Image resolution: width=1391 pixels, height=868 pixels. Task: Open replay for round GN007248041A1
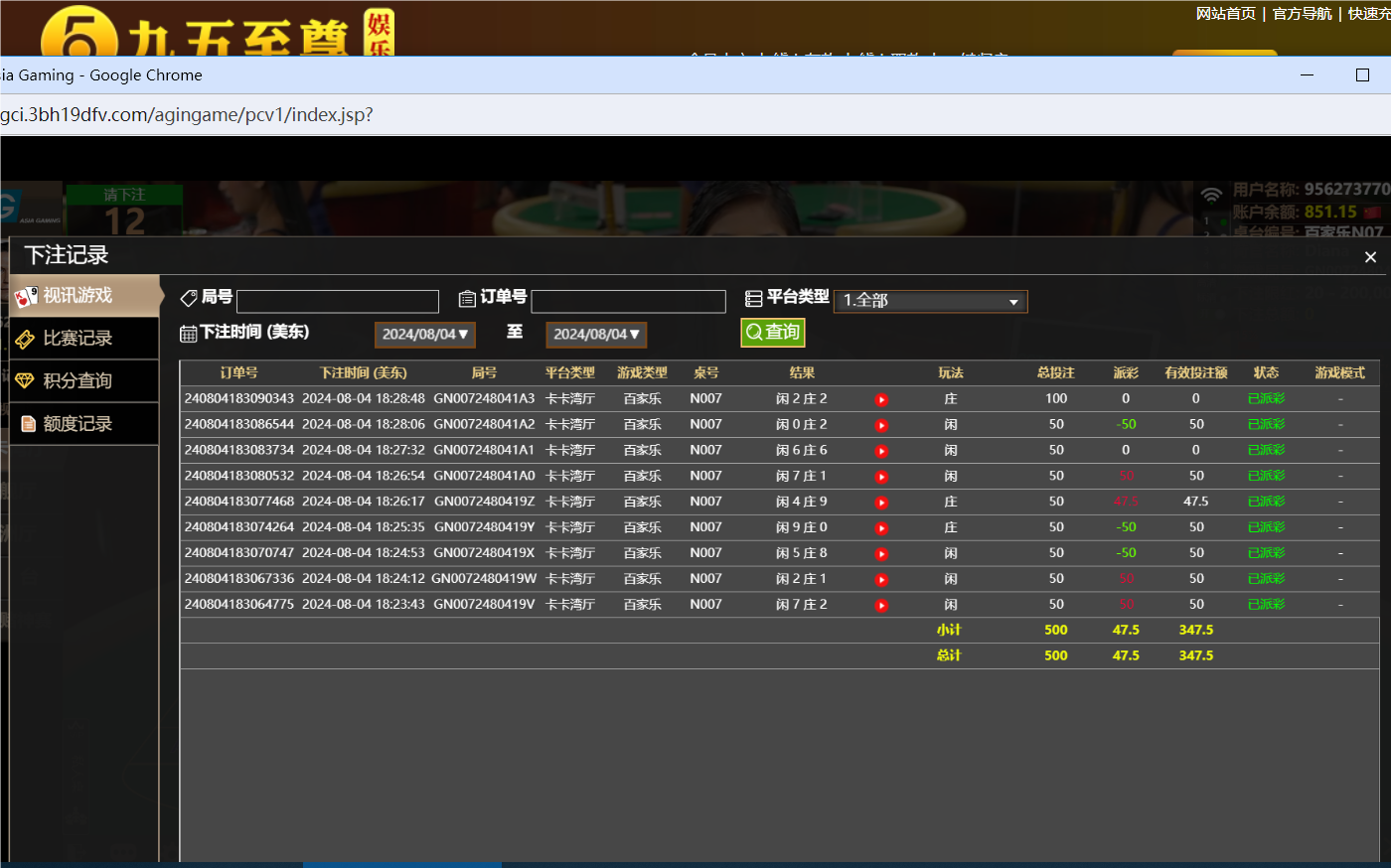point(881,451)
